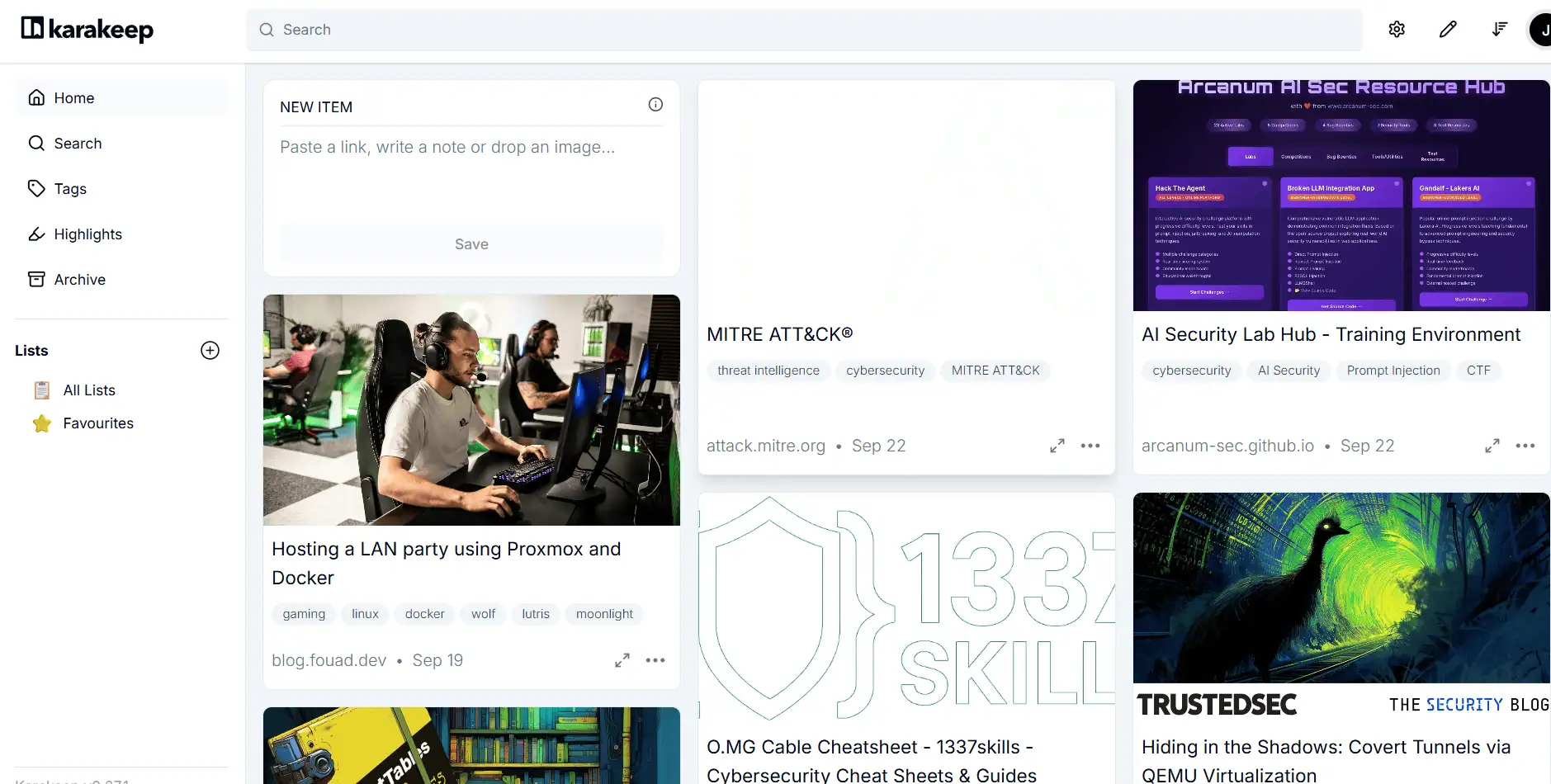
Task: Add a new list with plus icon
Action: pyautogui.click(x=210, y=351)
